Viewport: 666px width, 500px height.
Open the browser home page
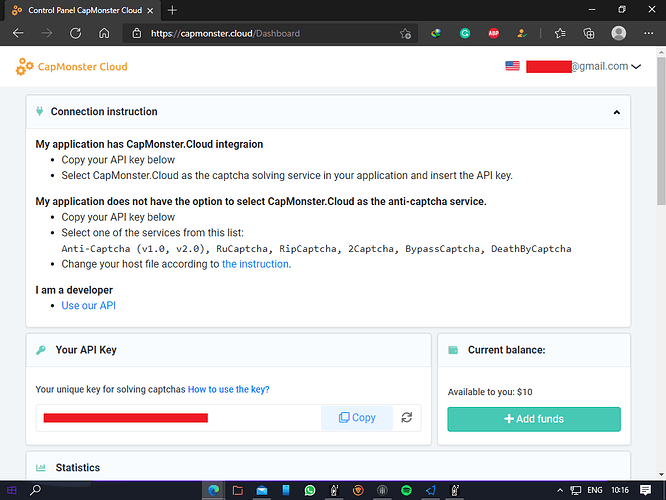(104, 33)
